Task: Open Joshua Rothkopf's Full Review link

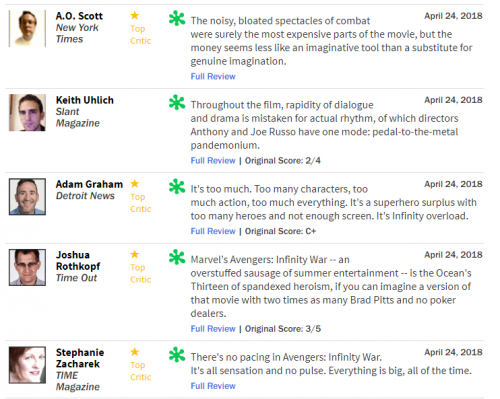Action: click(x=213, y=329)
